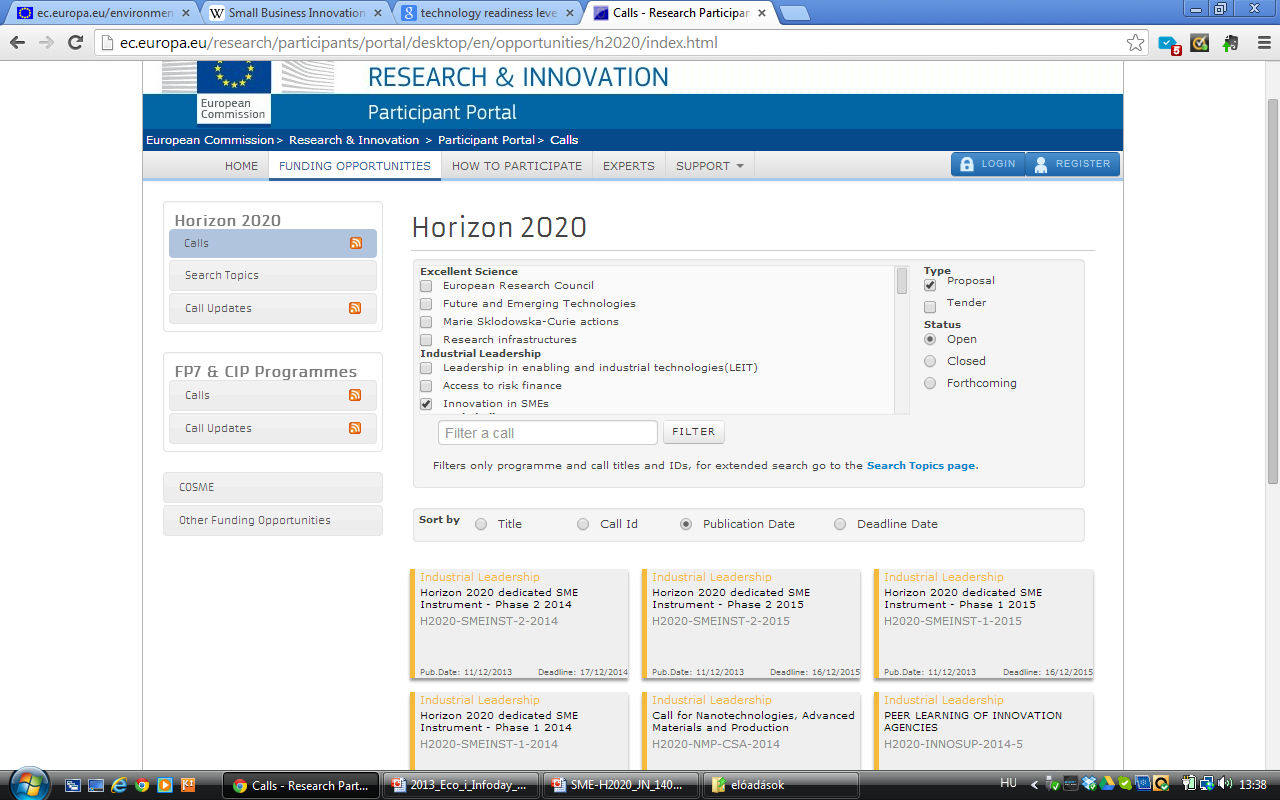The width and height of the screenshot is (1280, 800).
Task: Open the blue tag extension with badge 5
Action: pyautogui.click(x=1168, y=44)
